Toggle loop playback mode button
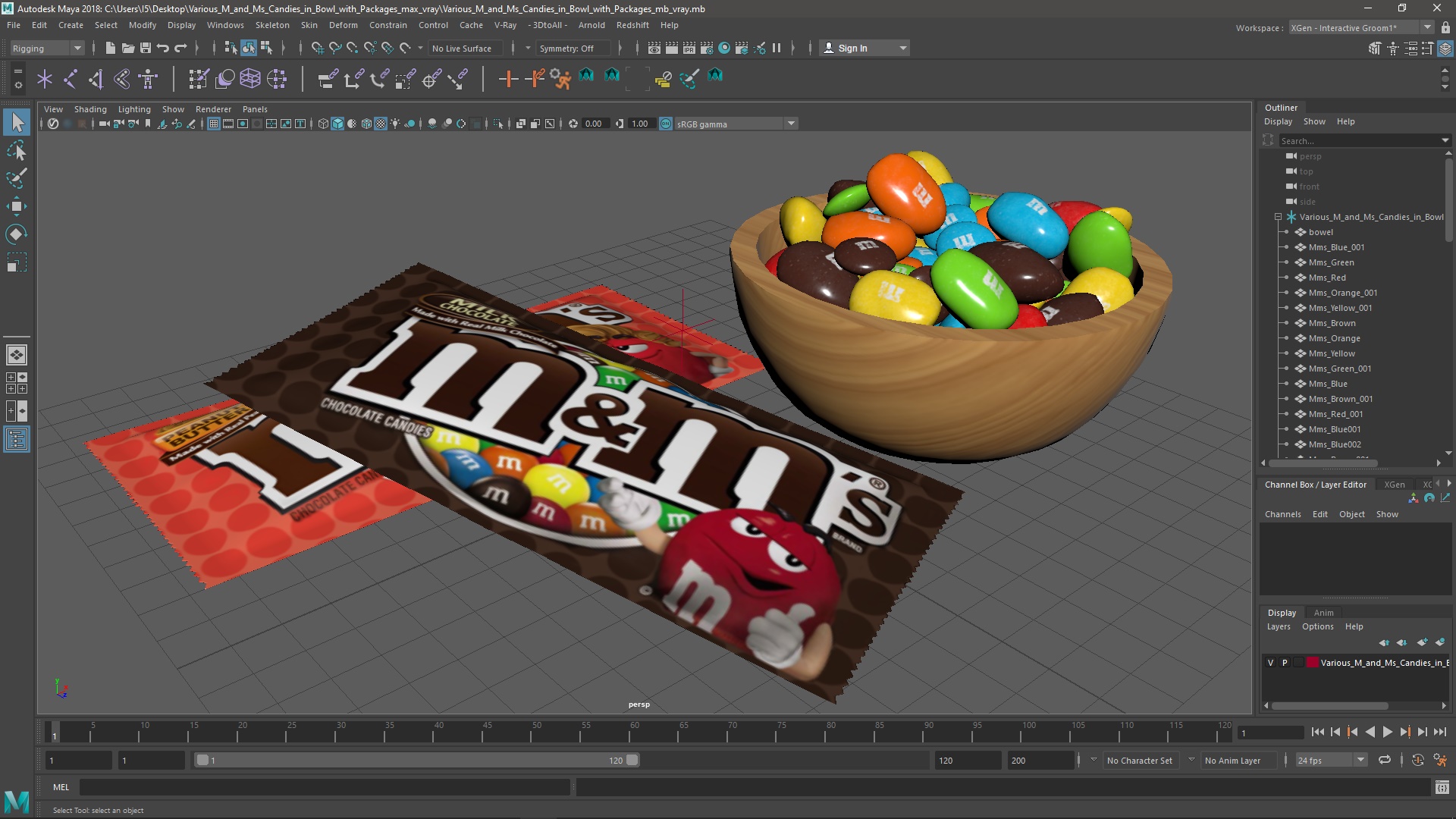This screenshot has height=819, width=1456. (1385, 760)
